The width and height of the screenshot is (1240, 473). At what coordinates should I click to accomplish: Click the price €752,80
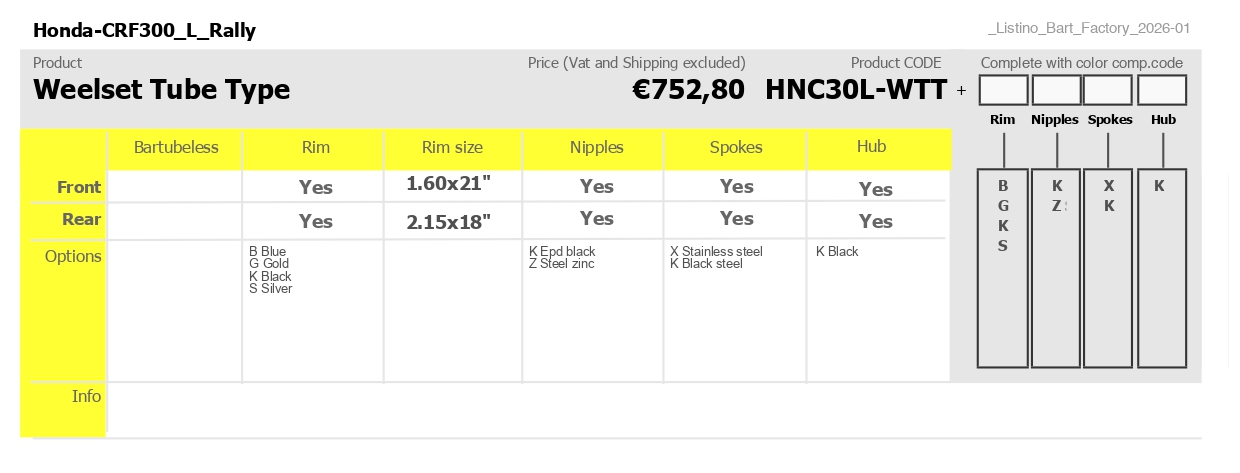(689, 90)
